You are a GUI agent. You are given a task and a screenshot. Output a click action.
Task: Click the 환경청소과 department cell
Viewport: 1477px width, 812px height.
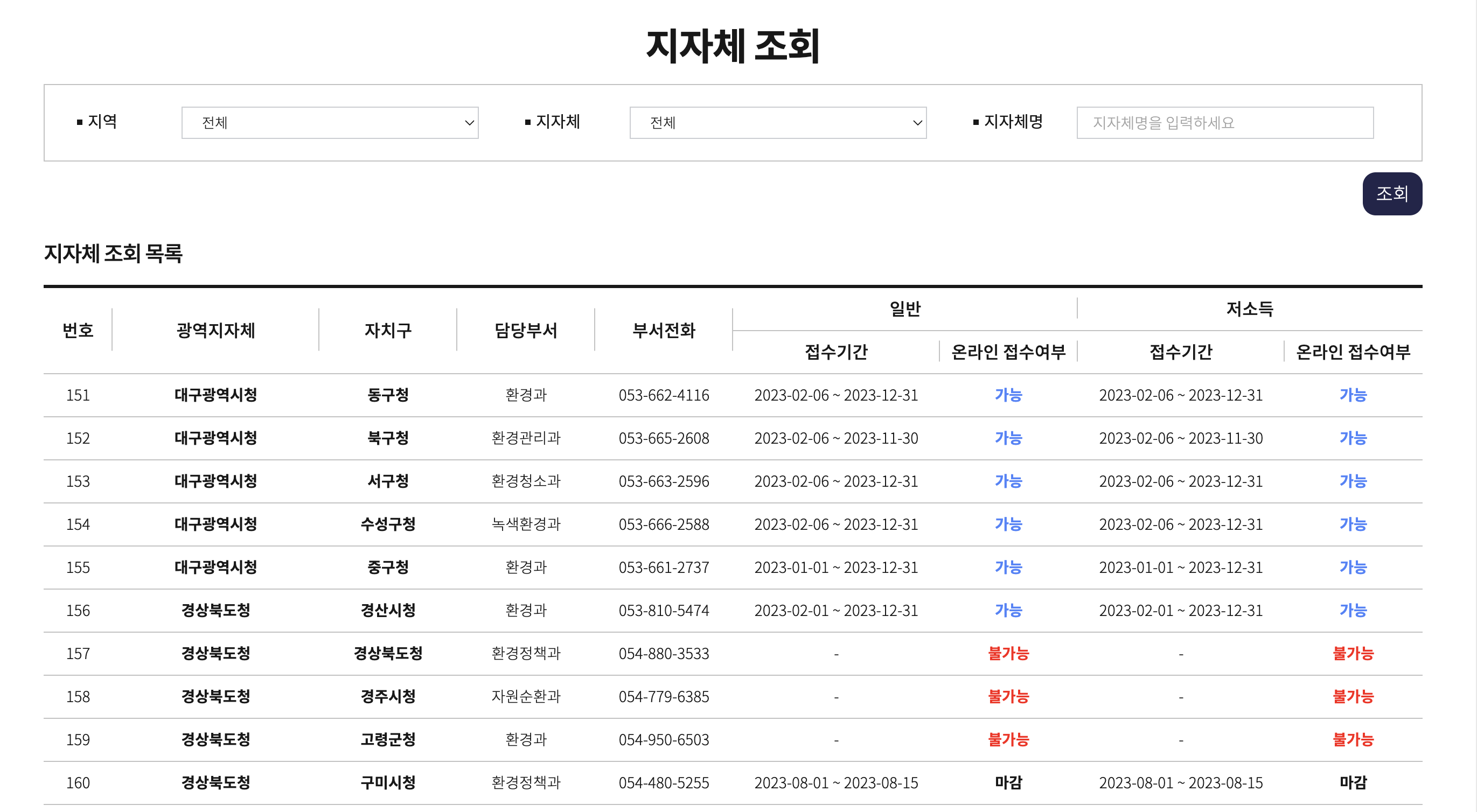pos(526,481)
